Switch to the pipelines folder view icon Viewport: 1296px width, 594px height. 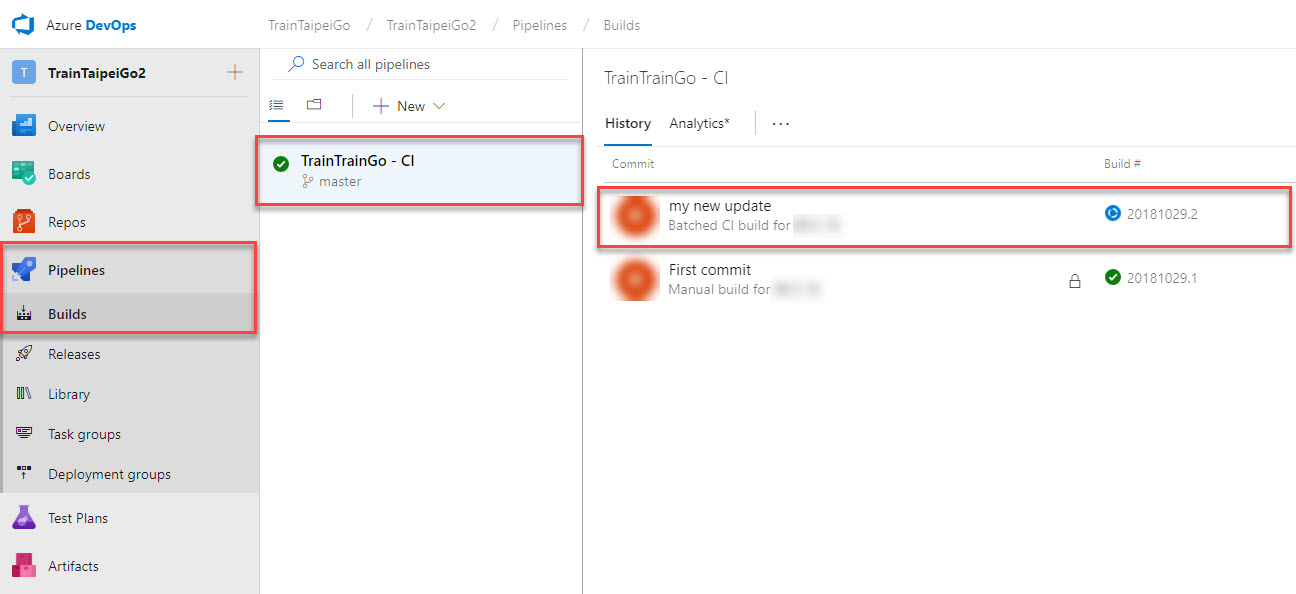point(314,105)
